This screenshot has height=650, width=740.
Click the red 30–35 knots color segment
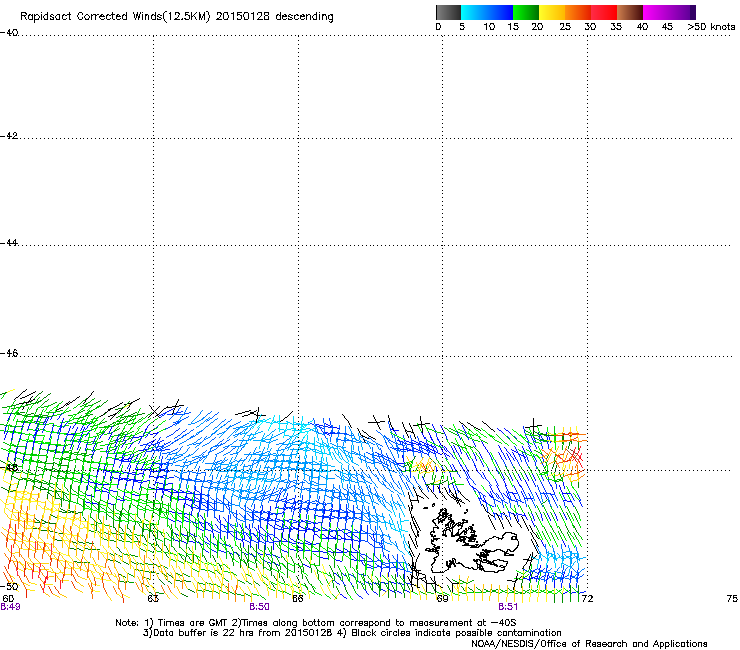(x=604, y=12)
